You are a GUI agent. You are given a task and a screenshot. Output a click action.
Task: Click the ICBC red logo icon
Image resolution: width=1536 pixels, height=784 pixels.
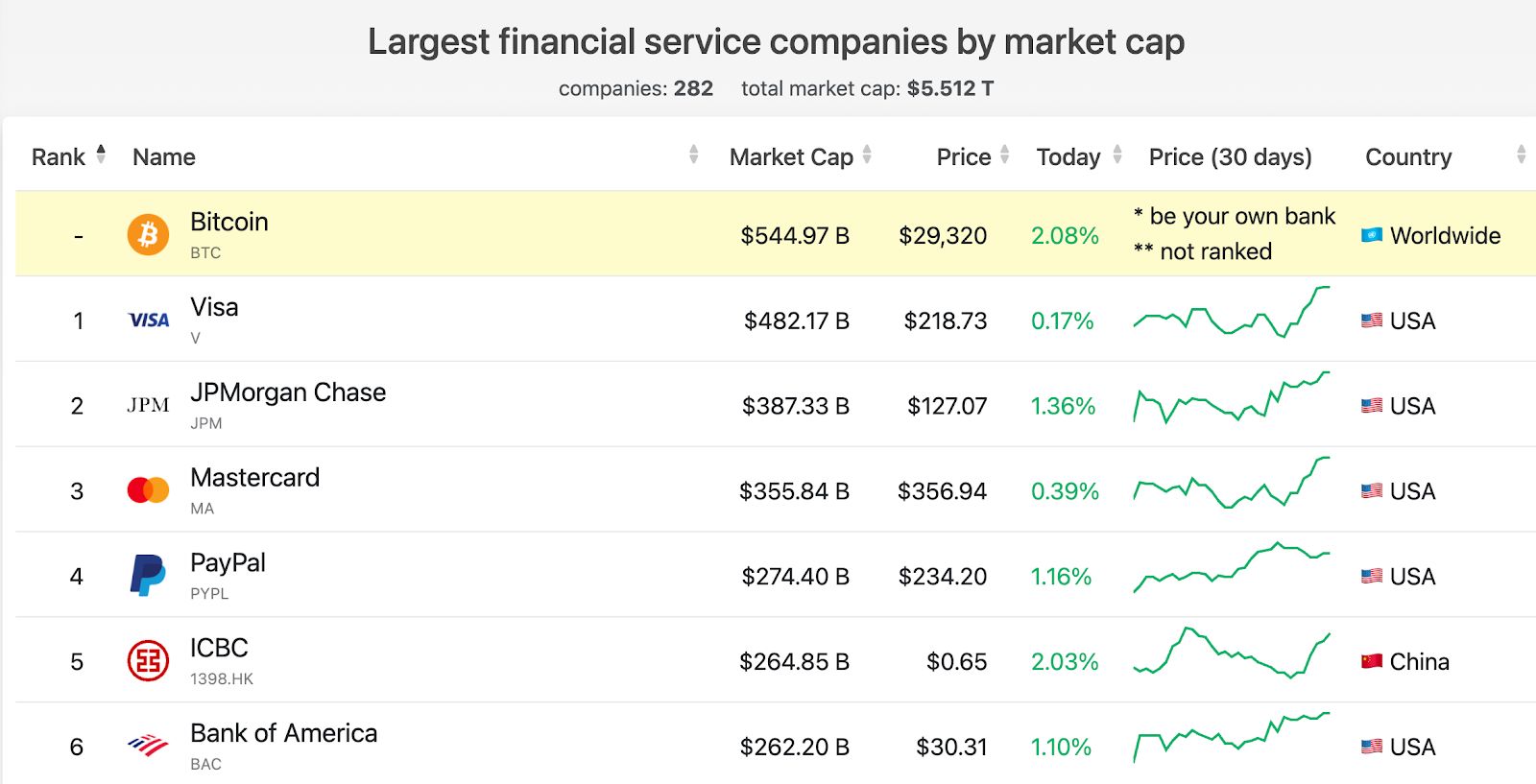(x=148, y=661)
